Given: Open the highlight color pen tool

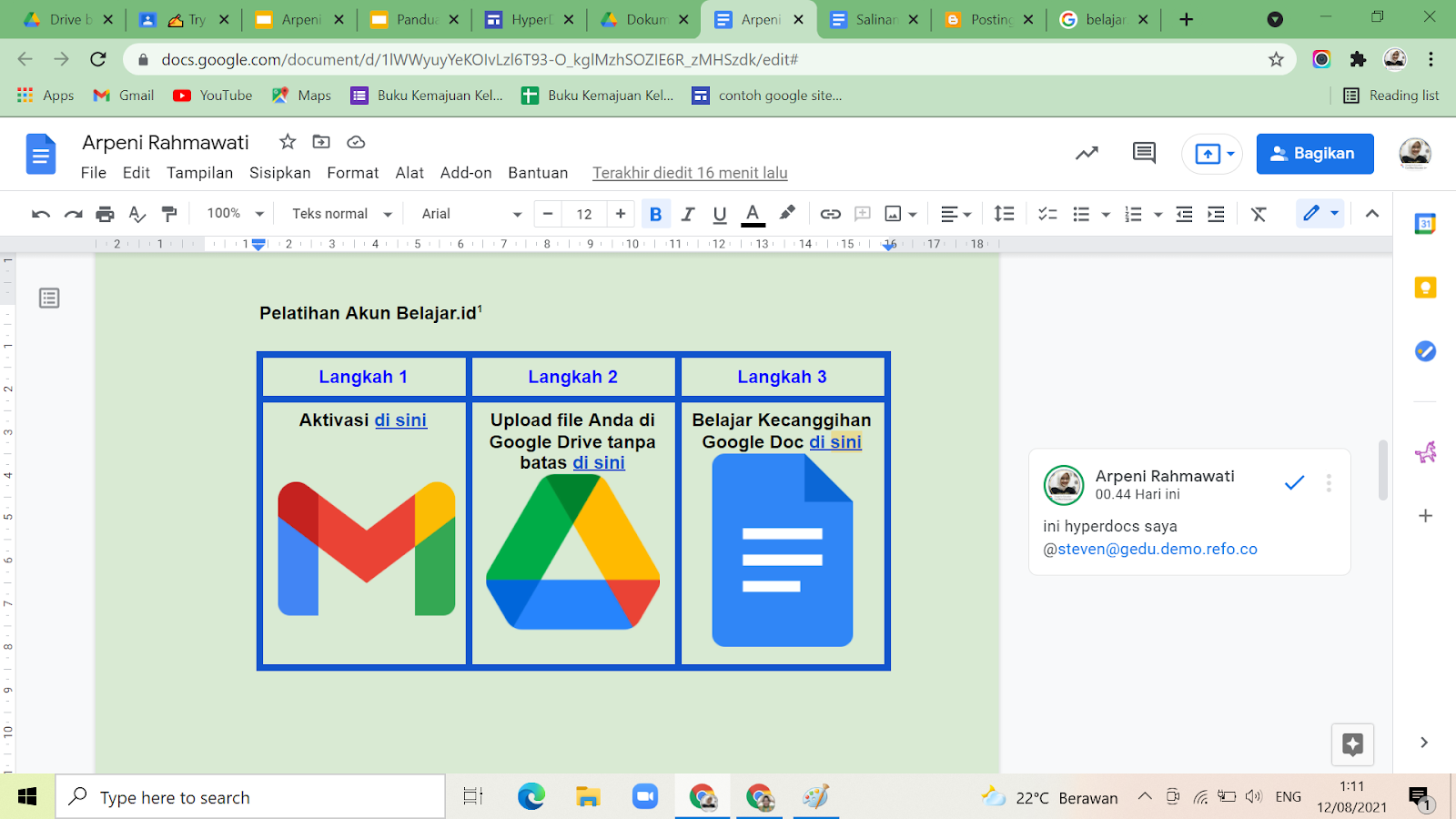Looking at the screenshot, I should click(787, 213).
